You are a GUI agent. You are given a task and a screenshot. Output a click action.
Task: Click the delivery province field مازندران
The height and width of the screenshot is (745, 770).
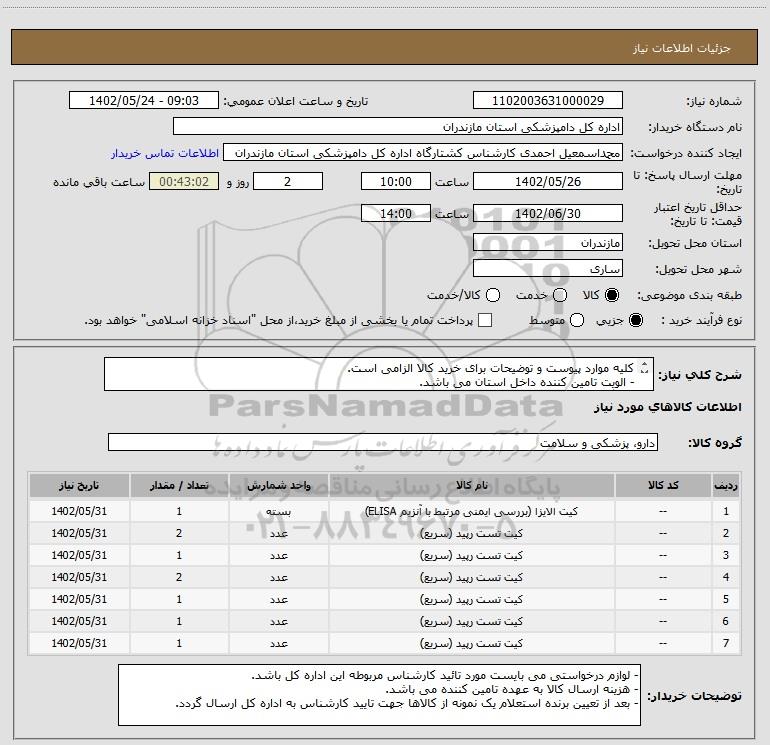(x=548, y=243)
